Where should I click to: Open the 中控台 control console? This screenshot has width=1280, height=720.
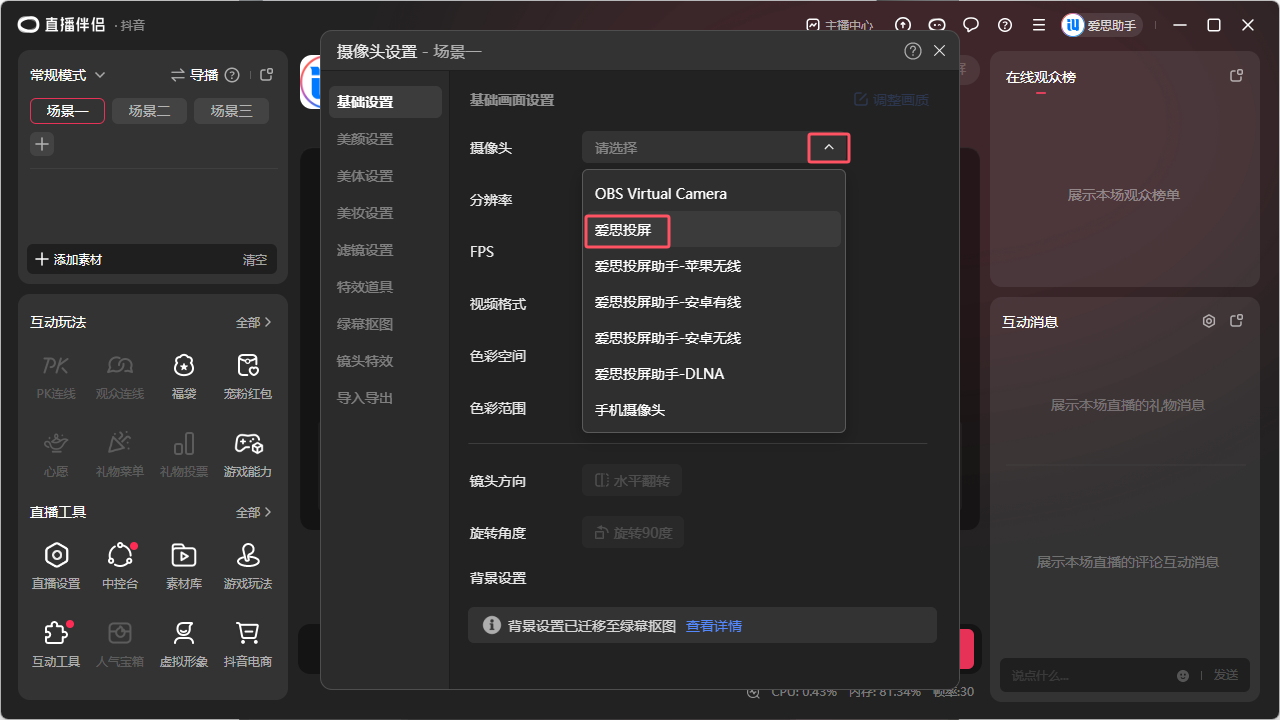click(x=120, y=565)
